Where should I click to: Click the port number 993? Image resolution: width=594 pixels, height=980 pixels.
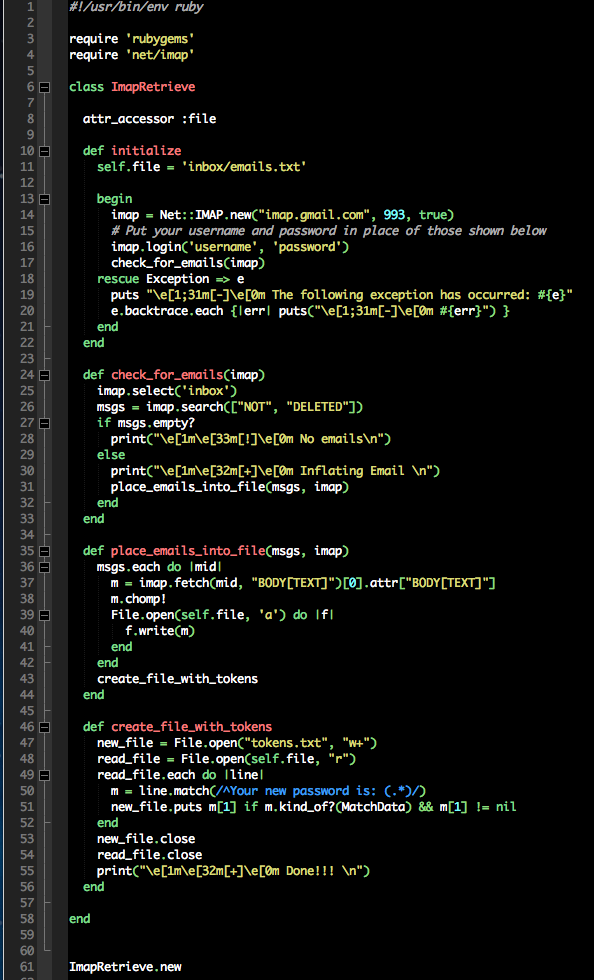(x=394, y=215)
